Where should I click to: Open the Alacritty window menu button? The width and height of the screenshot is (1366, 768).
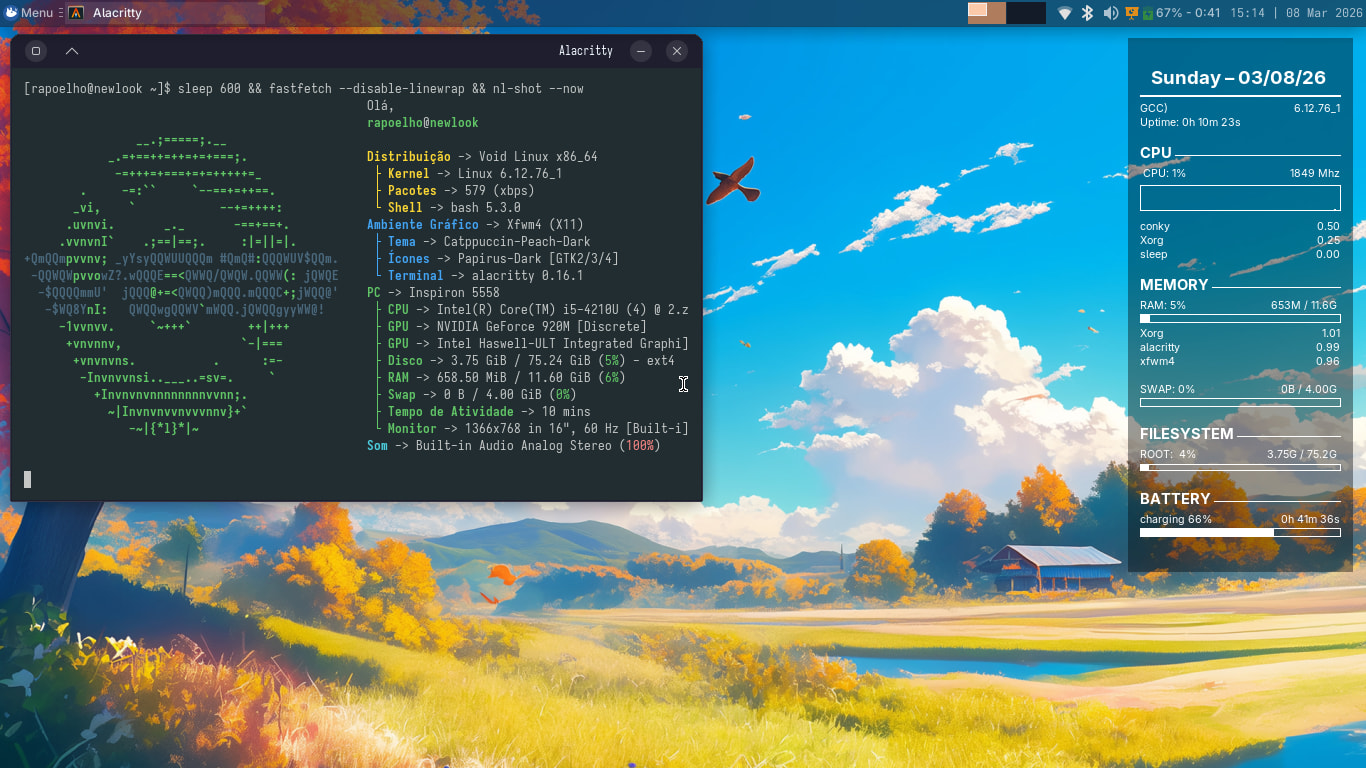coord(36,51)
